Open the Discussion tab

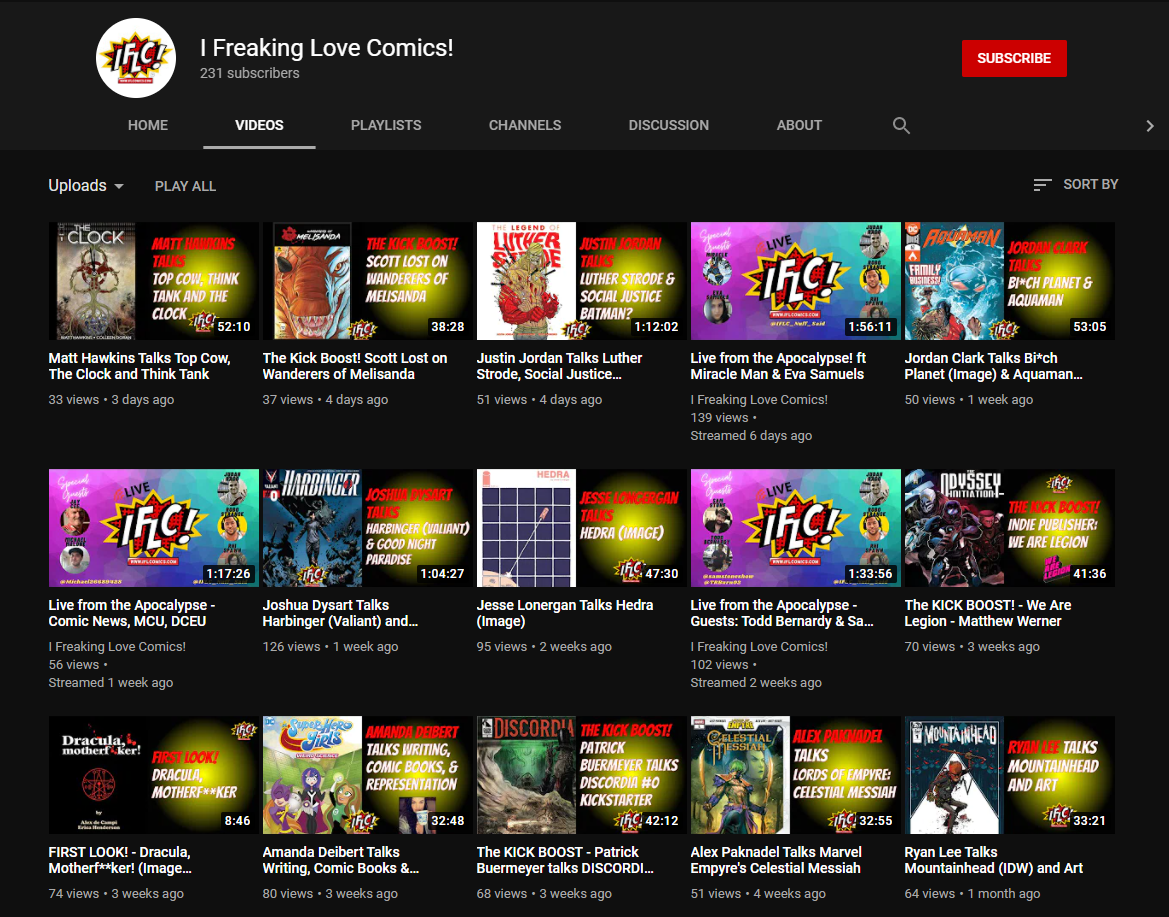[x=669, y=125]
